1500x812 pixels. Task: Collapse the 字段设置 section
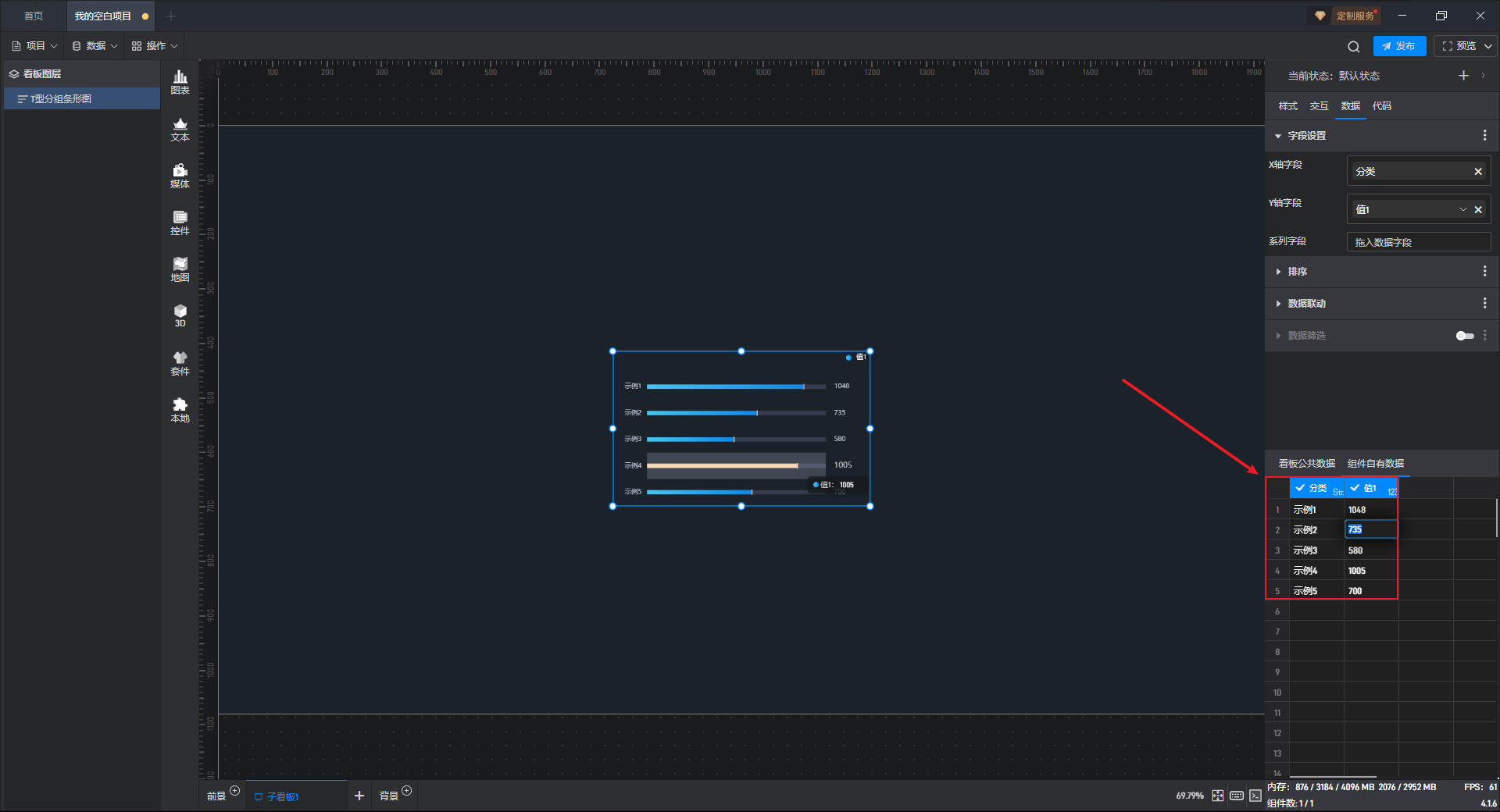[x=1278, y=136]
